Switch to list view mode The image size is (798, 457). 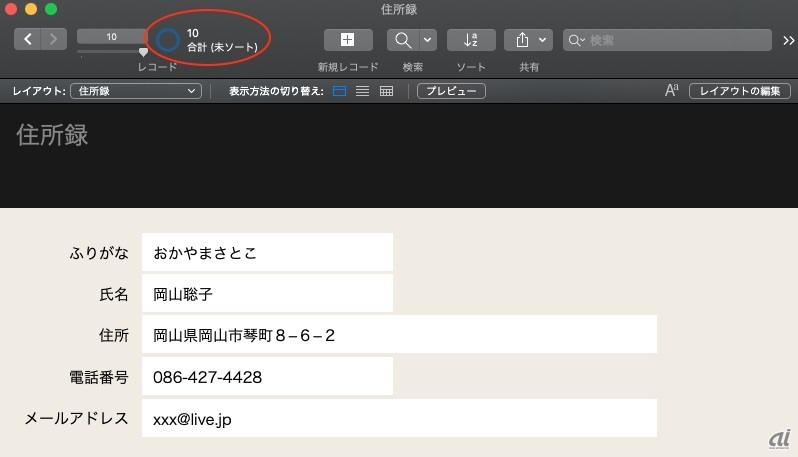point(363,91)
